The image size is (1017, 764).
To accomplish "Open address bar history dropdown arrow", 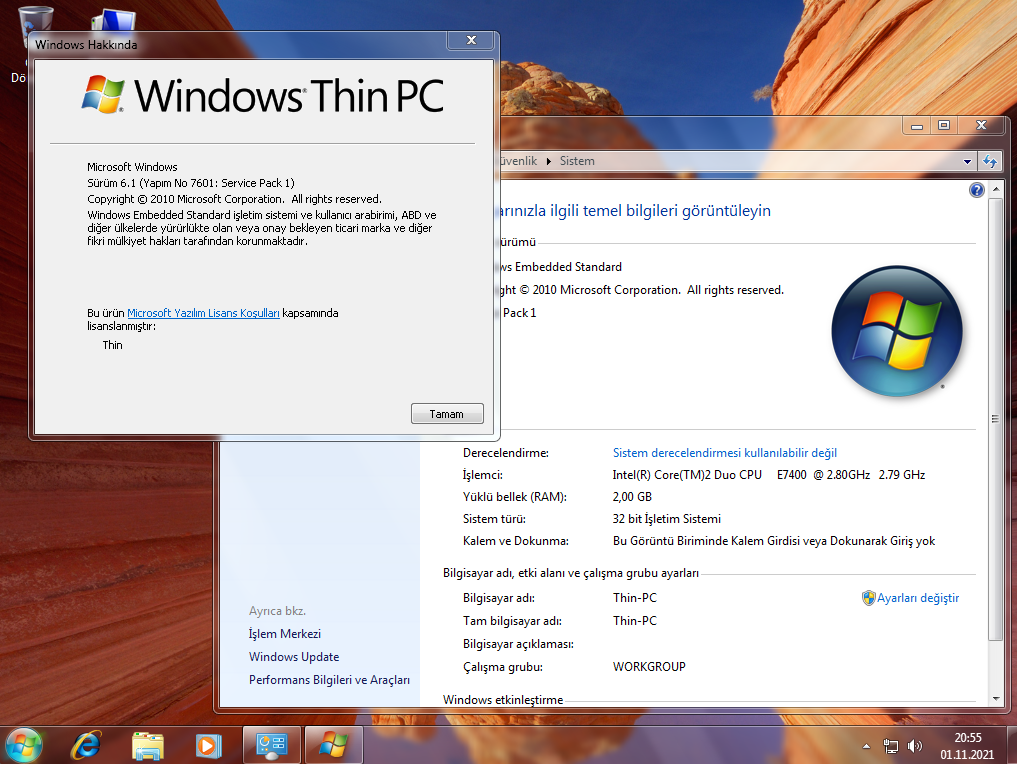I will (x=967, y=161).
